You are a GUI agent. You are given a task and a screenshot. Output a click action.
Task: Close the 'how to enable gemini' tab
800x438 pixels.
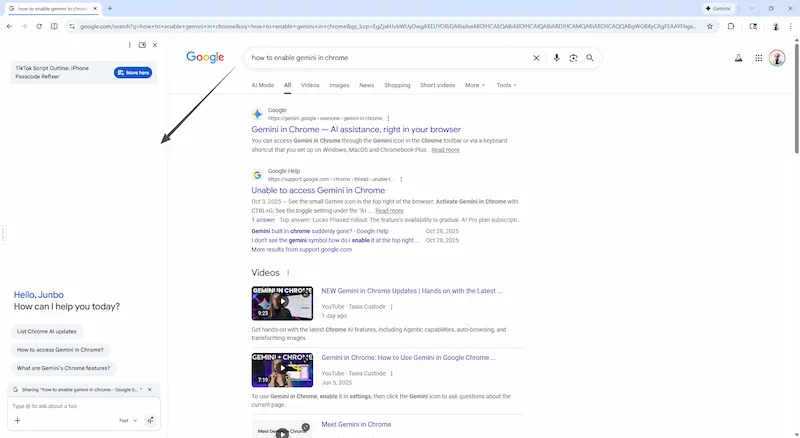95,8
